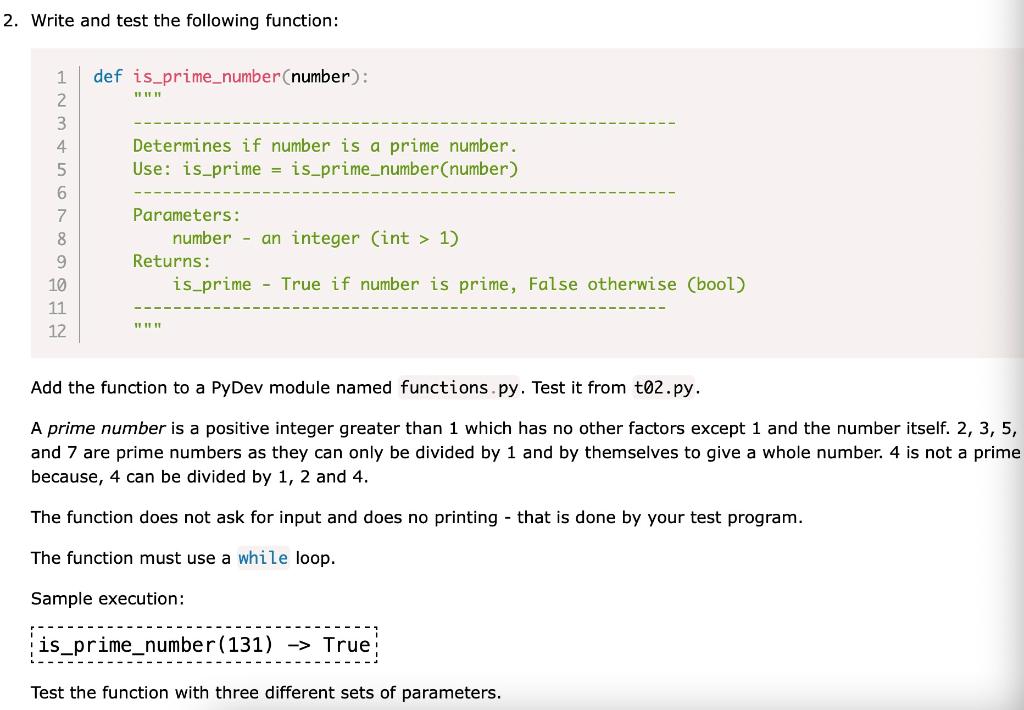This screenshot has width=1024, height=710.
Task: Click line number 12 in the code gutter
Action: click(58, 330)
